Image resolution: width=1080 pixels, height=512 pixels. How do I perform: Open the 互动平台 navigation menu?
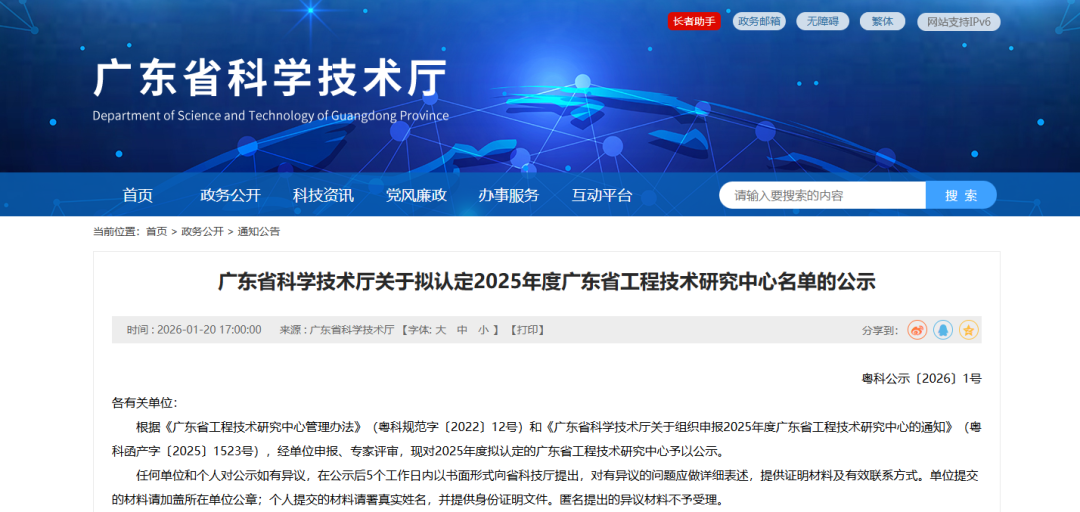click(602, 195)
